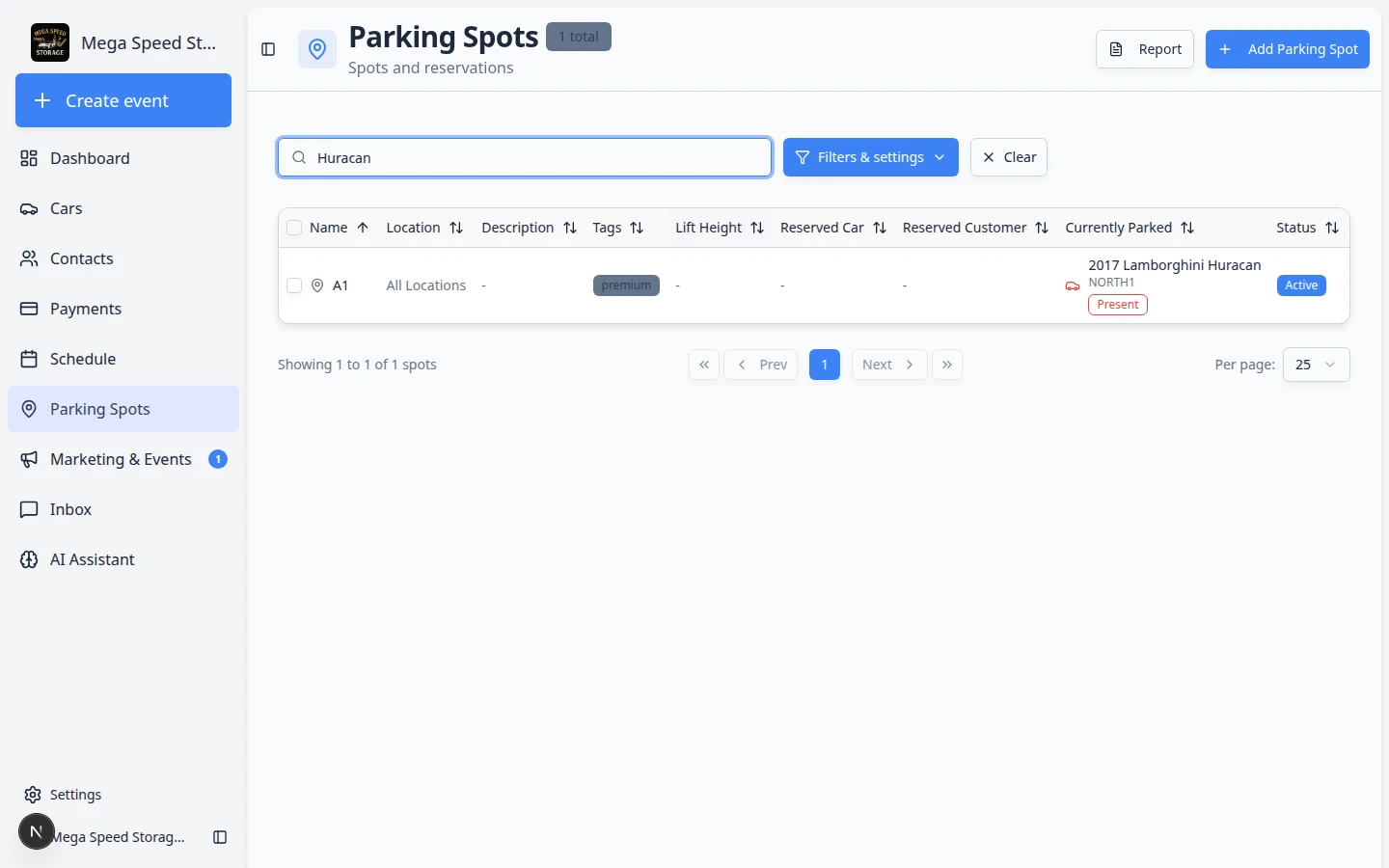Open Payments in the sidebar
The width and height of the screenshot is (1389, 868).
coord(123,309)
